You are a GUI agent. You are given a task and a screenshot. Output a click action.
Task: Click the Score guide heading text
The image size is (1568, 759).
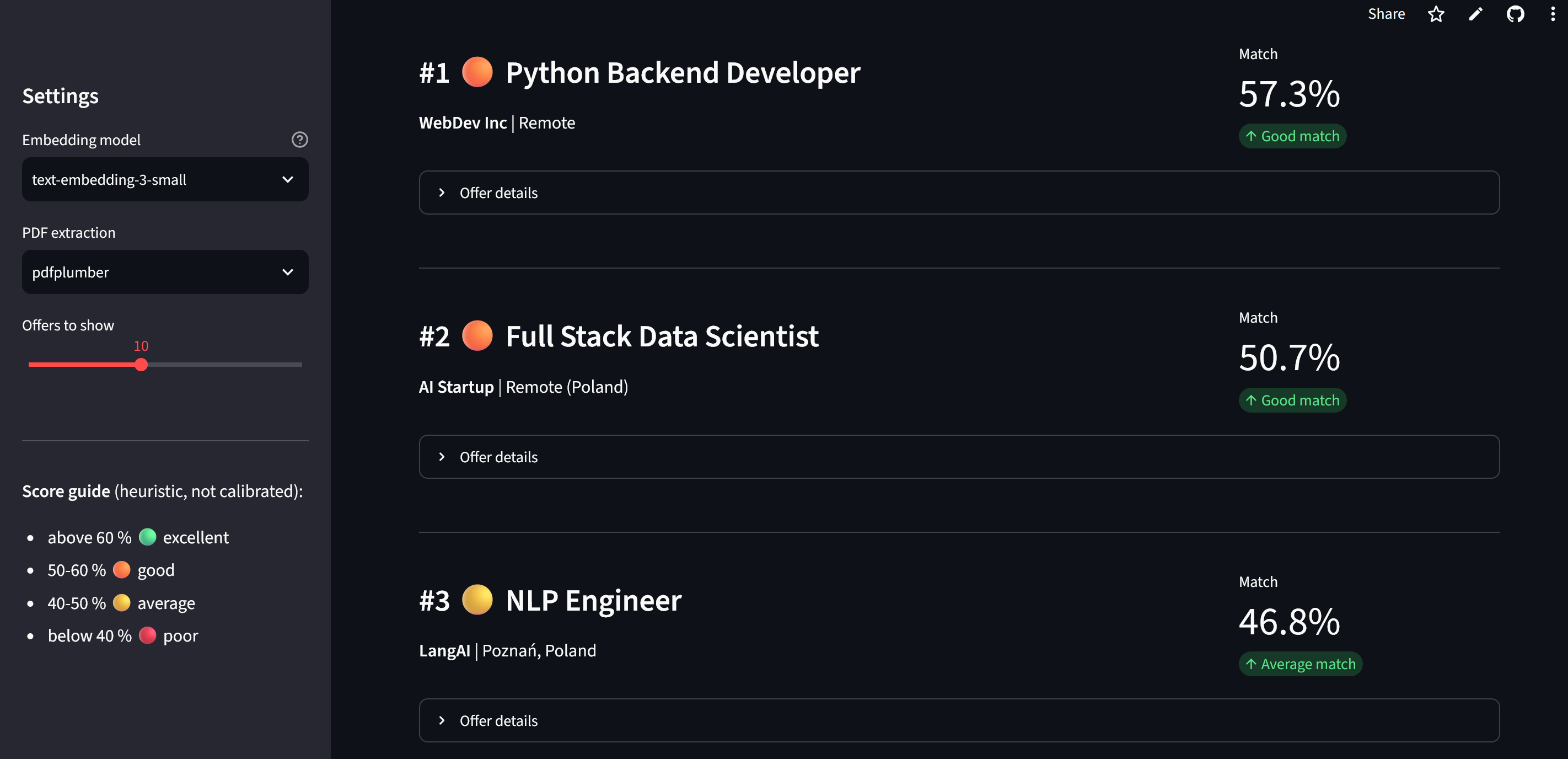[x=66, y=491]
